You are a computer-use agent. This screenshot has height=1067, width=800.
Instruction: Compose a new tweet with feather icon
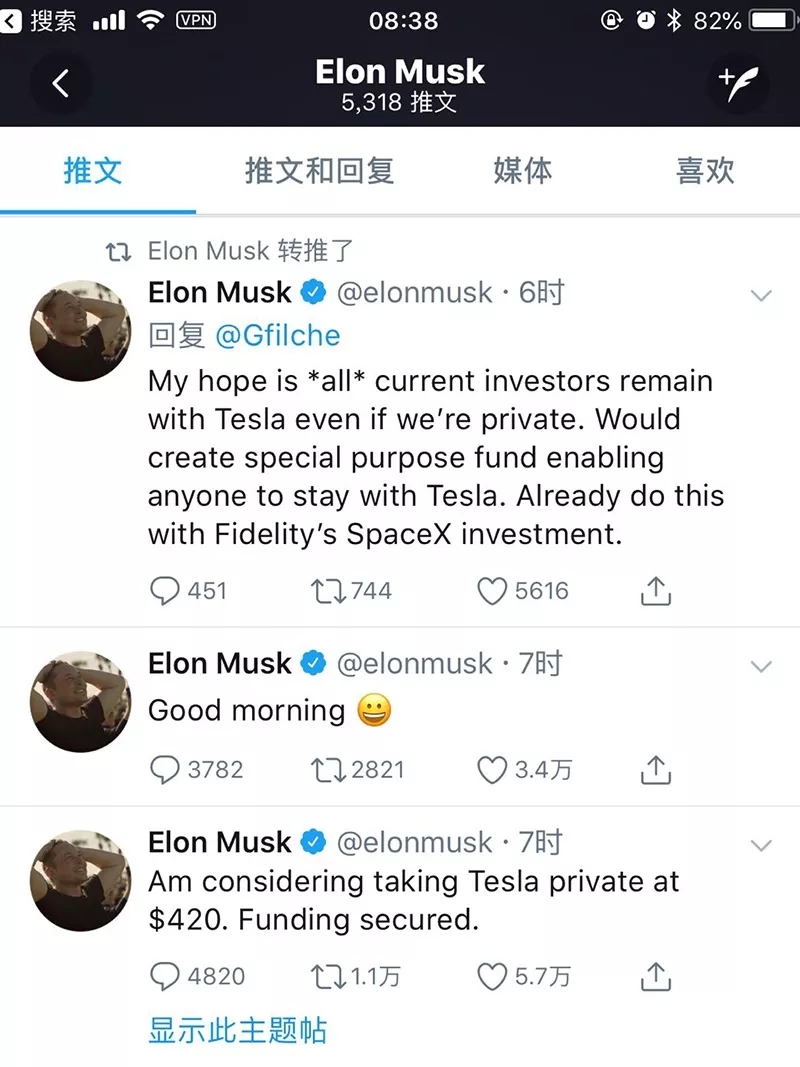[737, 83]
